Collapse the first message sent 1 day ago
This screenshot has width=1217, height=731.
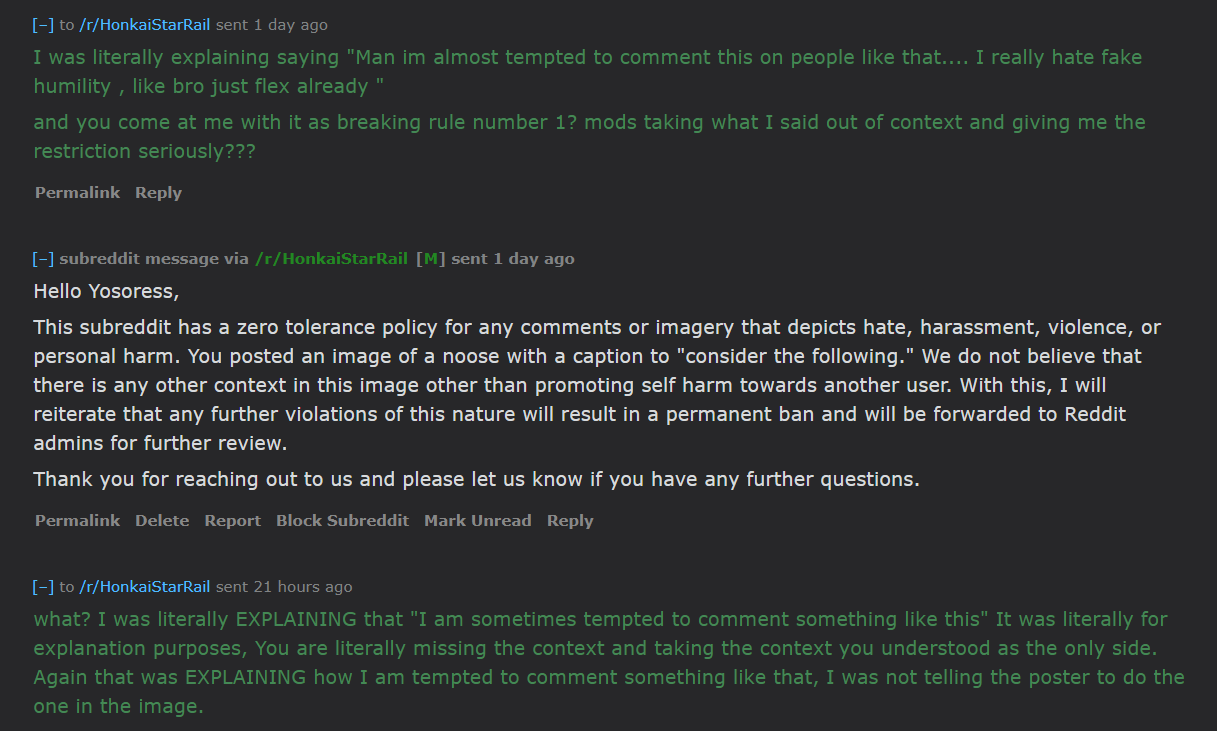42,25
